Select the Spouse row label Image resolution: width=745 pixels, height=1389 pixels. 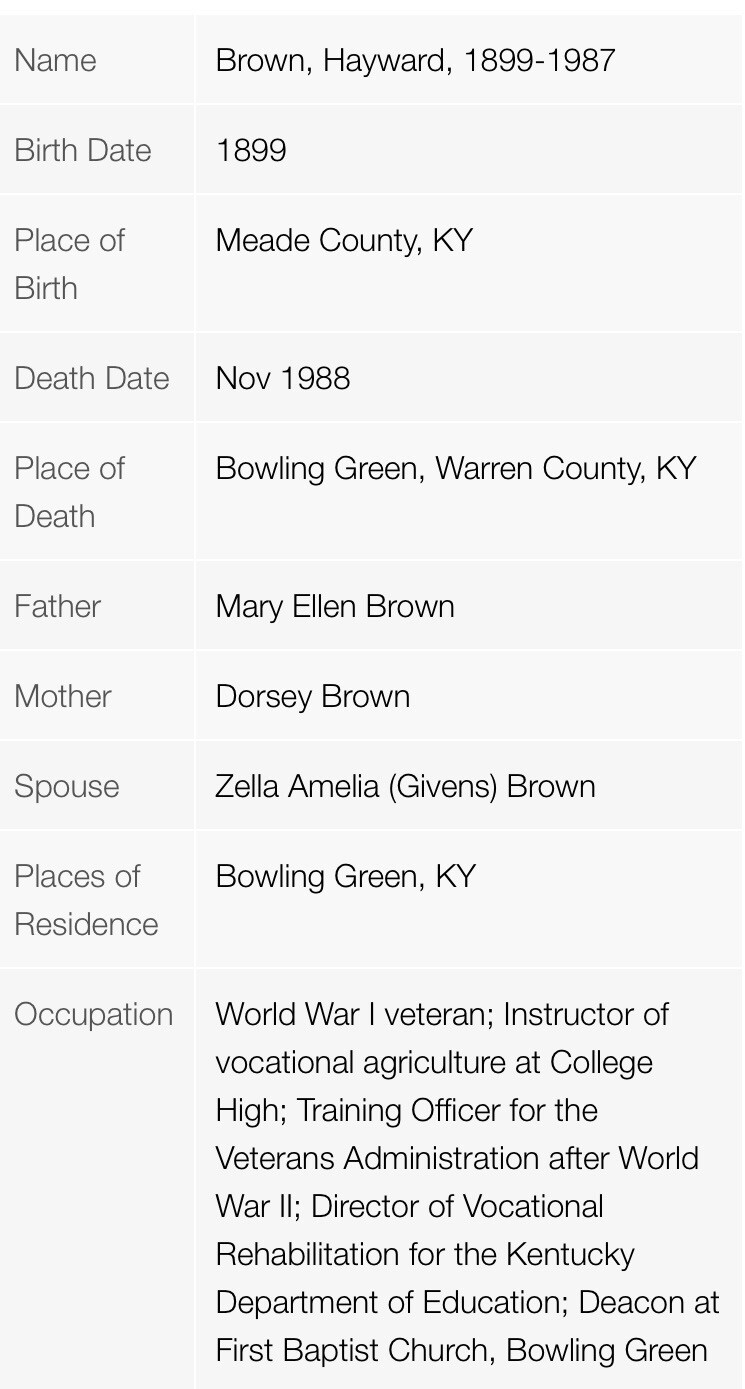pyautogui.click(x=67, y=786)
